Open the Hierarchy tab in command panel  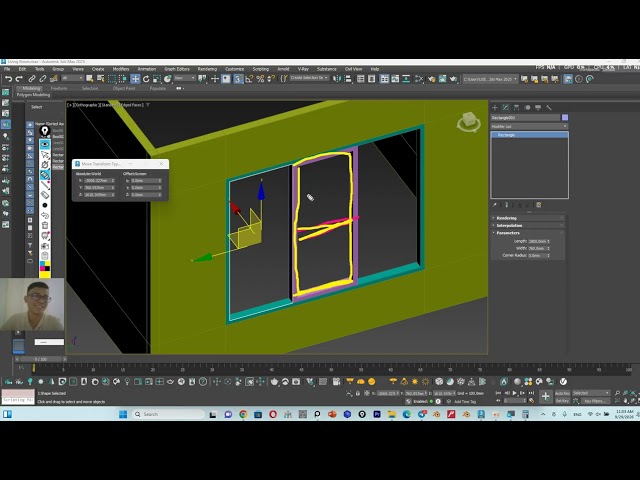(x=516, y=108)
